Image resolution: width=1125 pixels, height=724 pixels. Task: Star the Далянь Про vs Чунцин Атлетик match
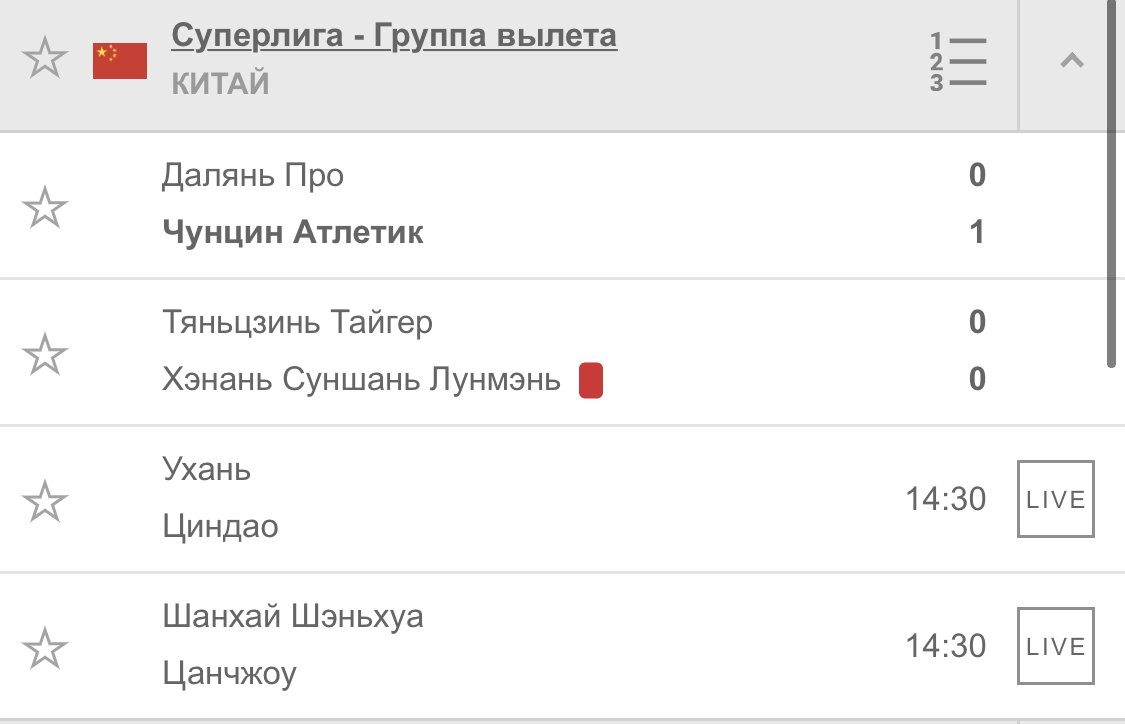[44, 208]
